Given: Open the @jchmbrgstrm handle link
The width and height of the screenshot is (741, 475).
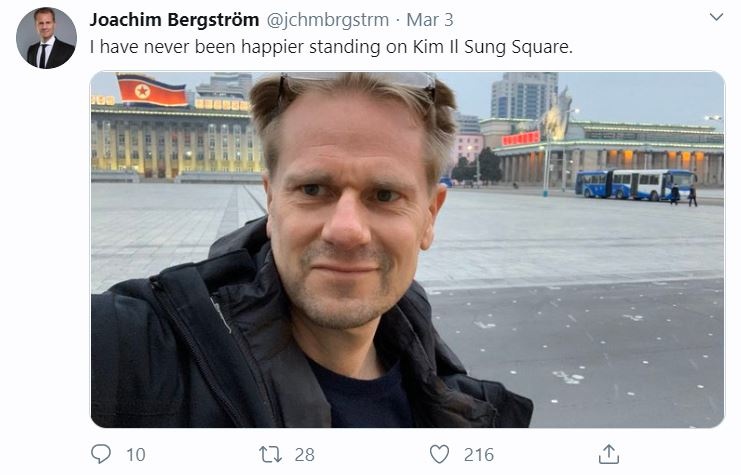Looking at the screenshot, I should coord(327,20).
